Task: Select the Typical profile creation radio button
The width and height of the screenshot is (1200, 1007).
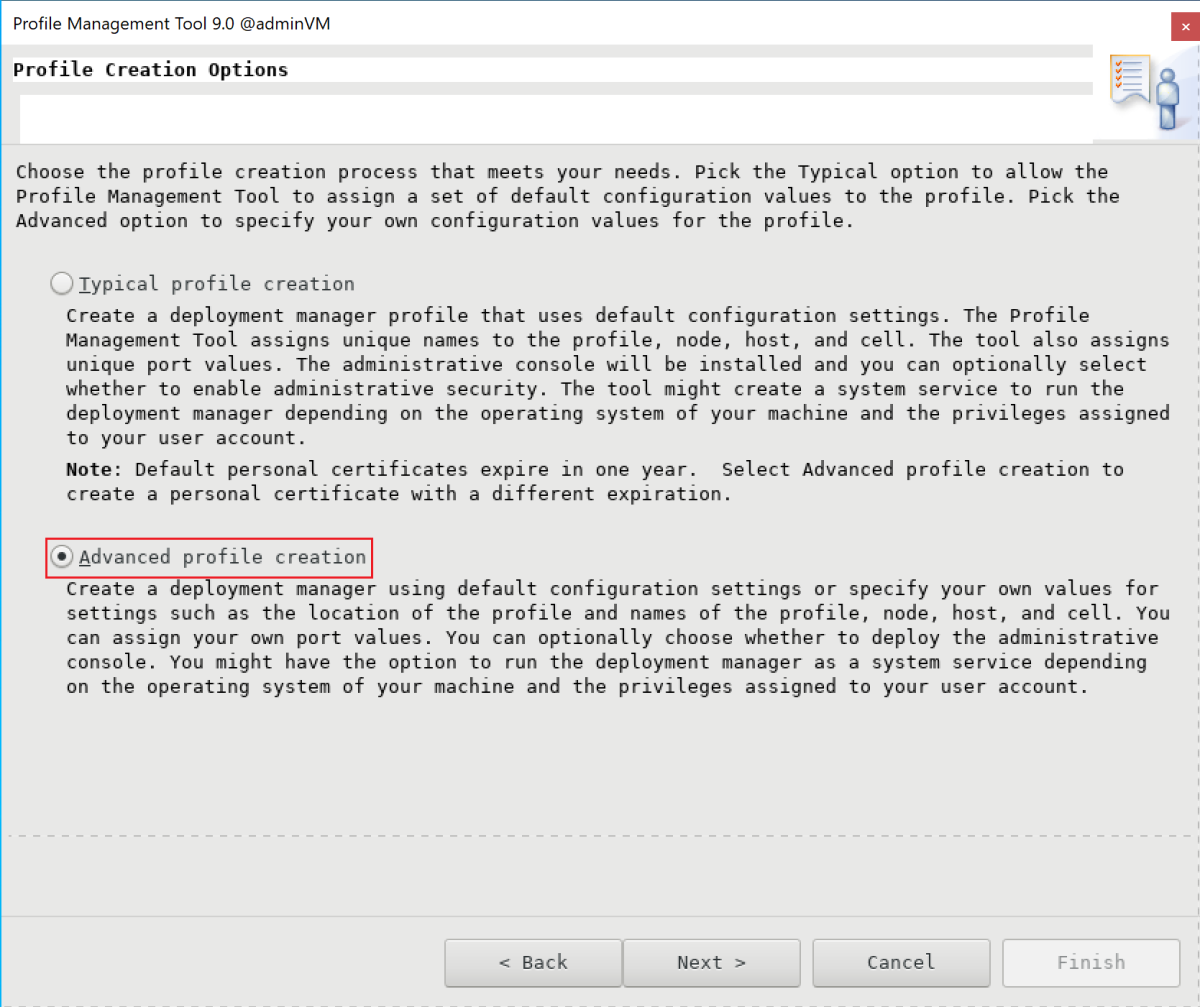Action: pos(62,284)
